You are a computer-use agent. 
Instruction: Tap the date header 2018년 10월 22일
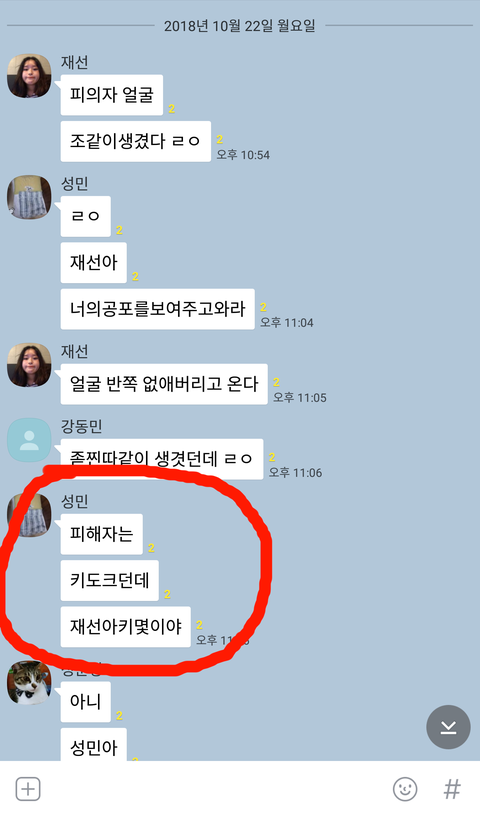pos(240,26)
